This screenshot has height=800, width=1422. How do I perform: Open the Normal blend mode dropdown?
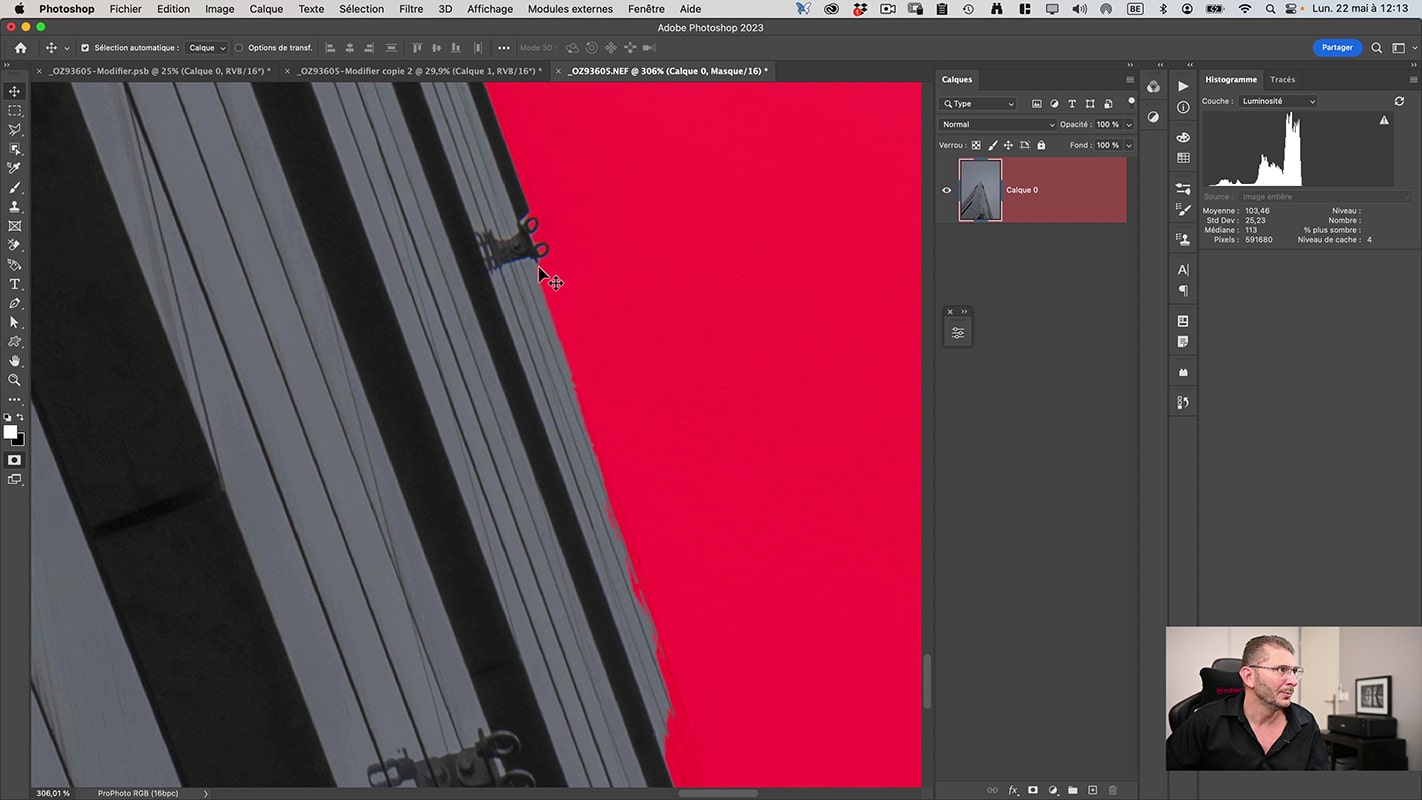click(997, 125)
